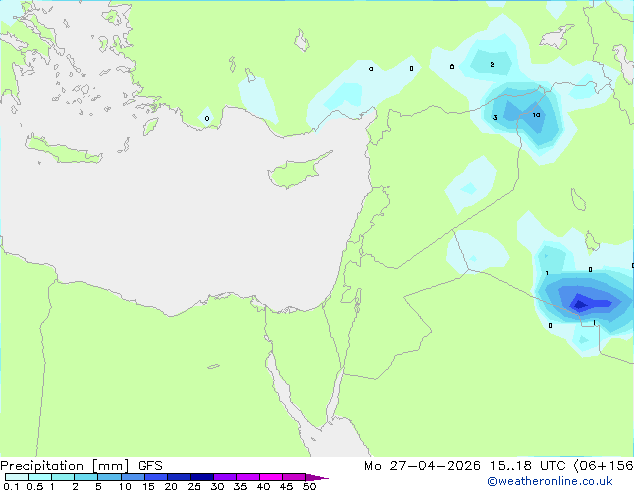Click the "0" value on Turkey's south coast
The width and height of the screenshot is (634, 490).
207,118
